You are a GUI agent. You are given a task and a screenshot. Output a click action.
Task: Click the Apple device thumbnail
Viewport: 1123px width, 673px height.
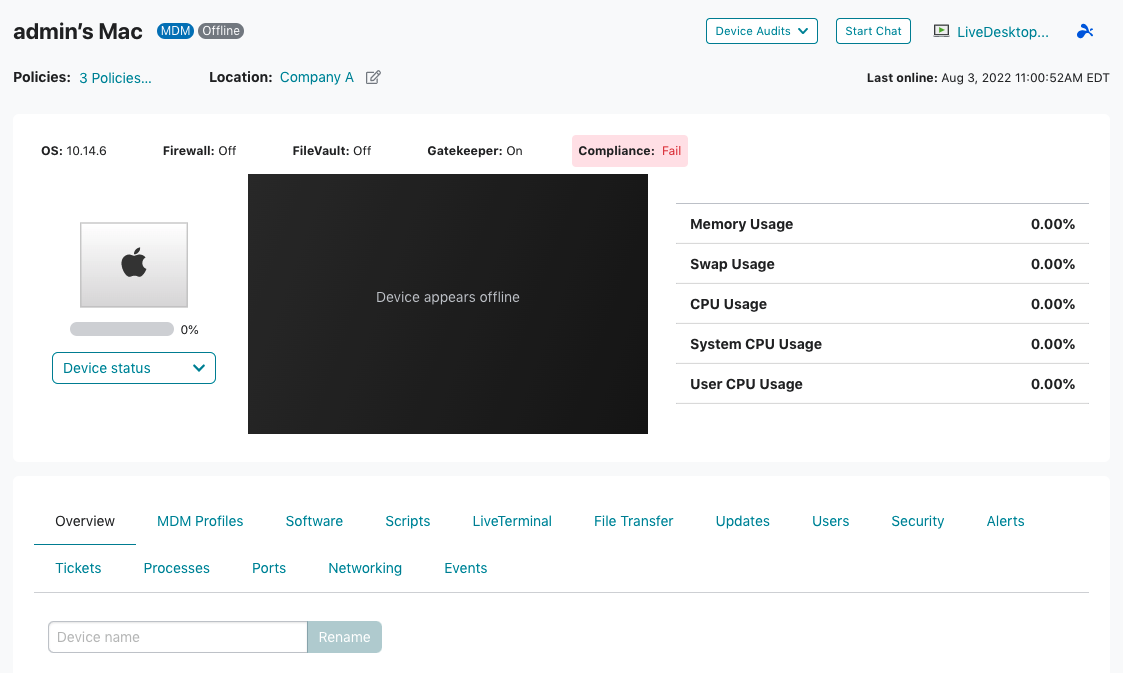click(134, 265)
